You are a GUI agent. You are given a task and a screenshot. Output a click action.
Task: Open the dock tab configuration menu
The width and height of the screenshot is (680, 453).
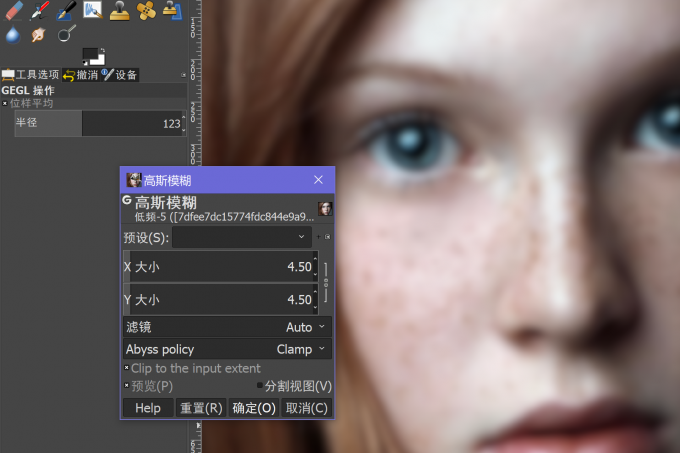[183, 75]
